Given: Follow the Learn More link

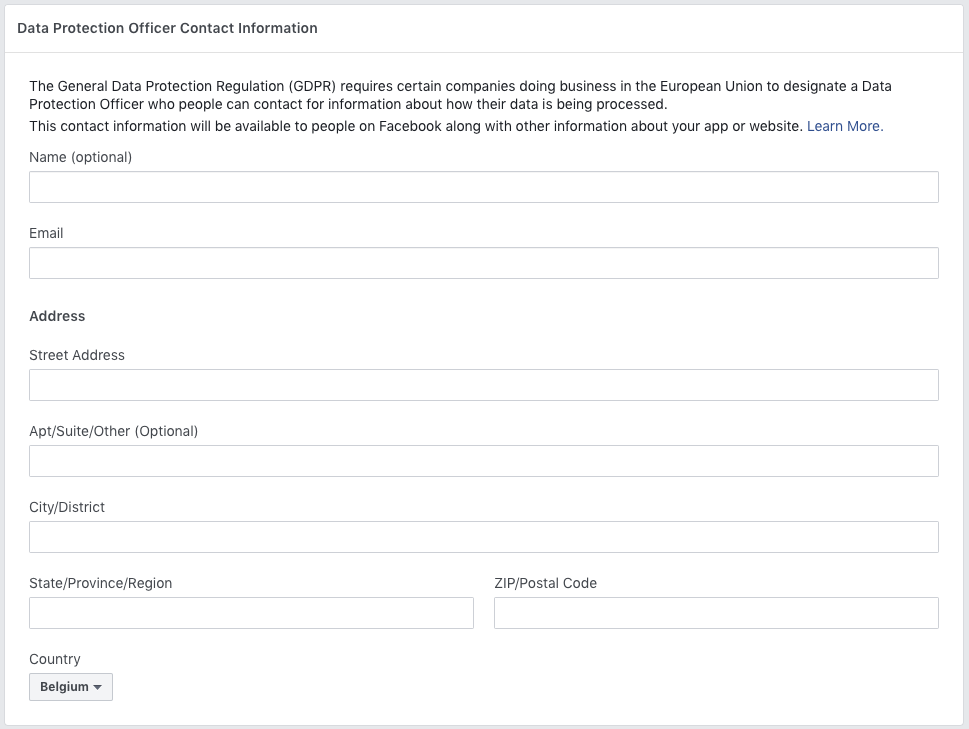Looking at the screenshot, I should pos(845,126).
